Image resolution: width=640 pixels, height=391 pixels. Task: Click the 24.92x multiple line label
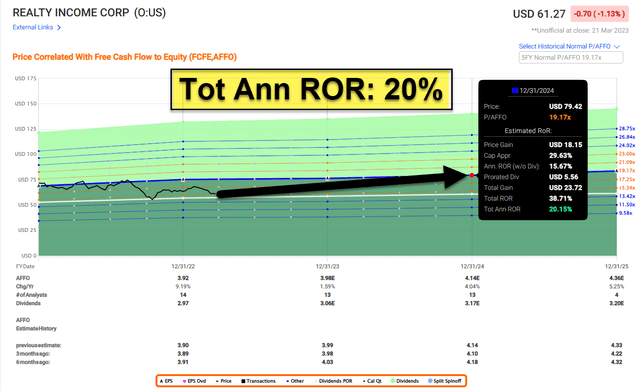[627, 145]
